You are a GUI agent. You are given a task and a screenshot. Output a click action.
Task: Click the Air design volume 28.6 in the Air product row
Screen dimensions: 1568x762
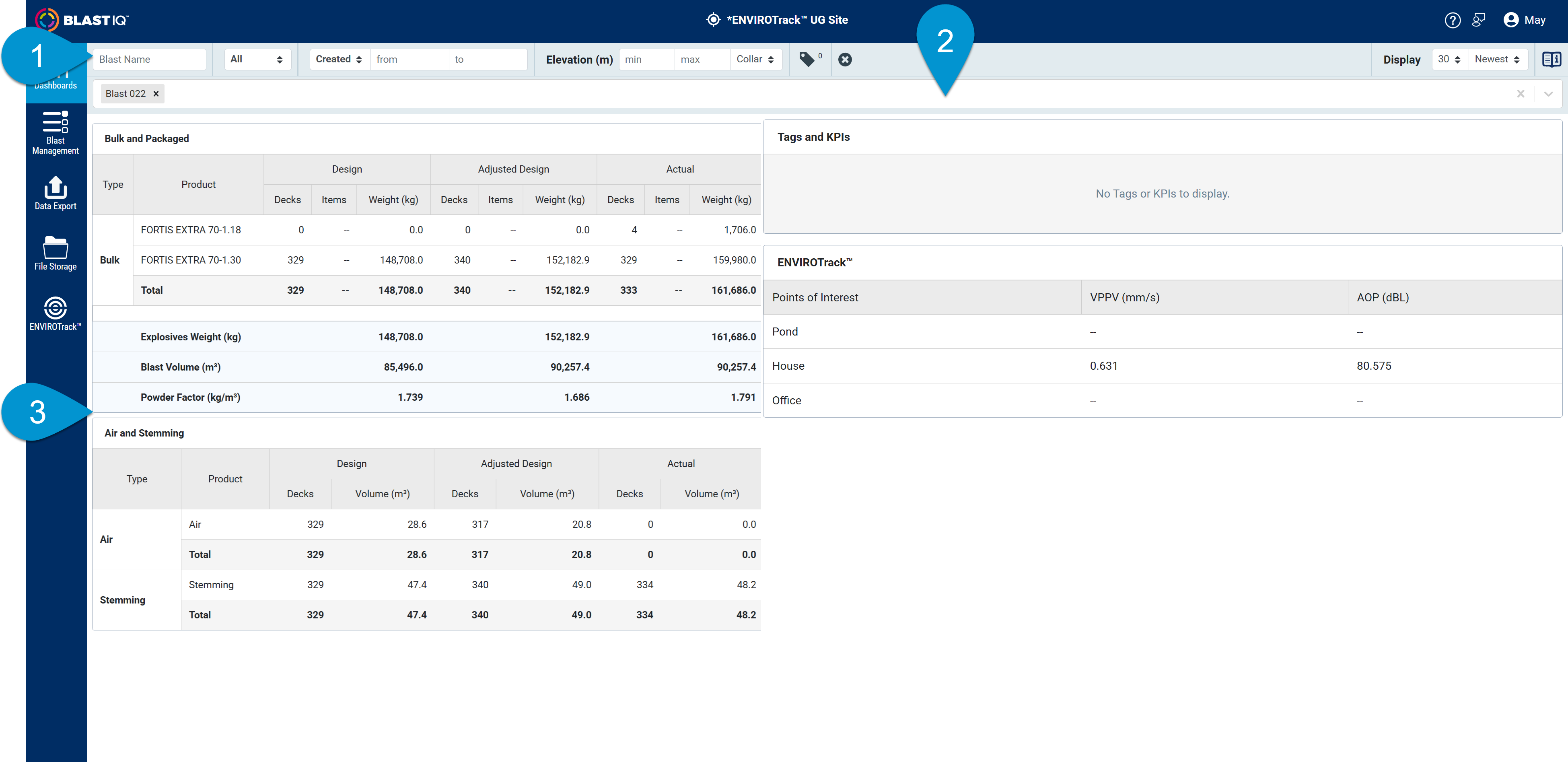point(416,524)
